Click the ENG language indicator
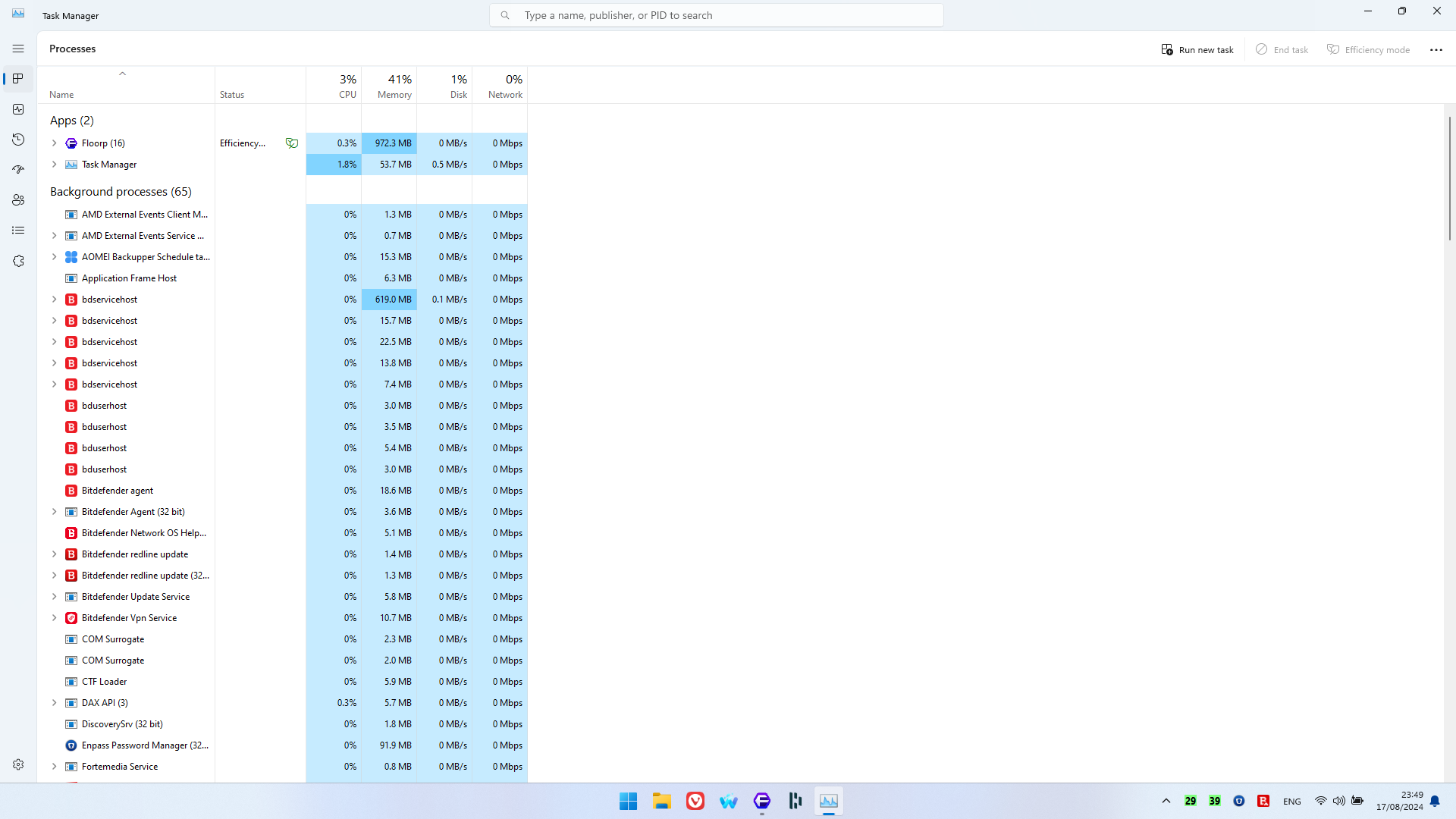This screenshot has height=819, width=1456. pyautogui.click(x=1292, y=802)
